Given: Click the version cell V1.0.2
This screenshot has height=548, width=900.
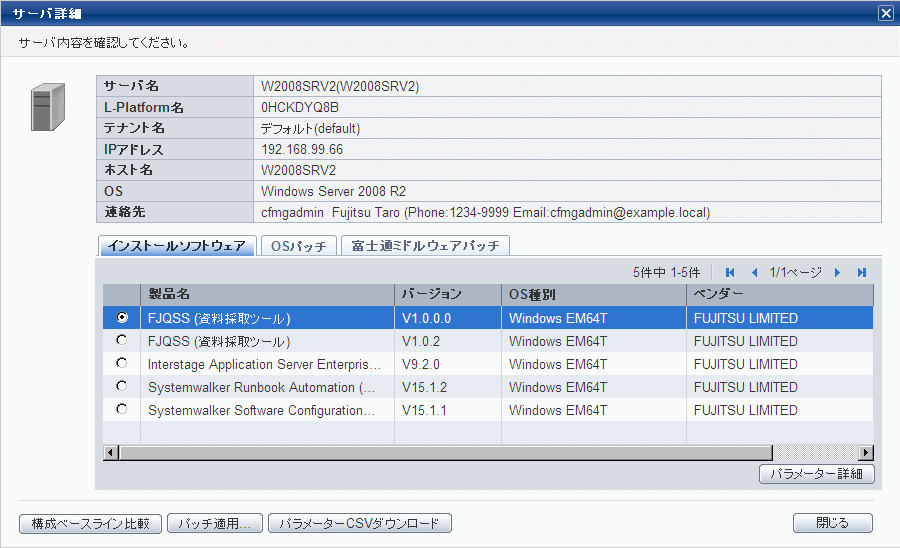Looking at the screenshot, I should tap(421, 341).
